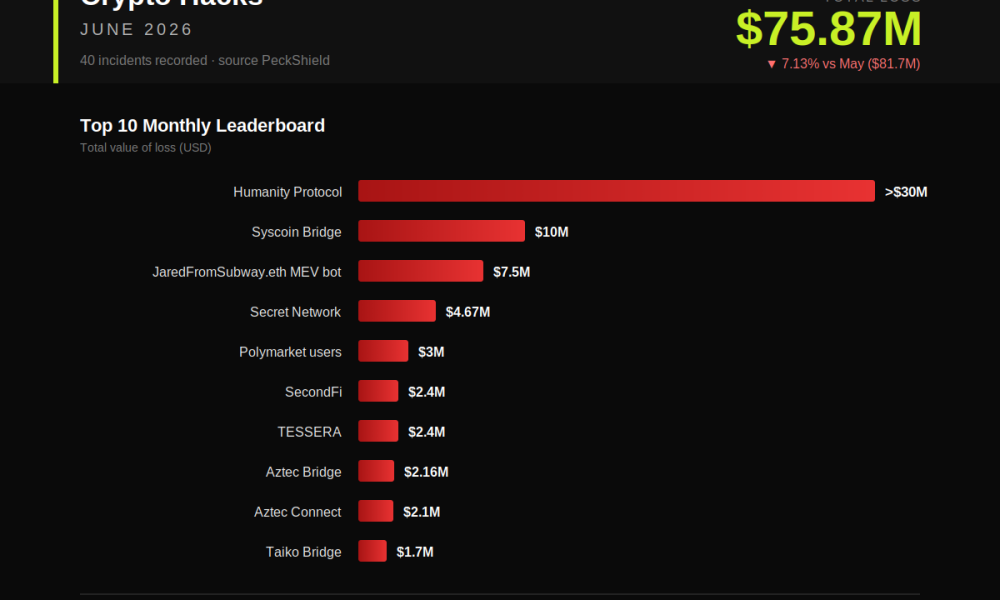Viewport: 1000px width, 600px height.
Task: Click the $4.67M value label
Action: [467, 312]
